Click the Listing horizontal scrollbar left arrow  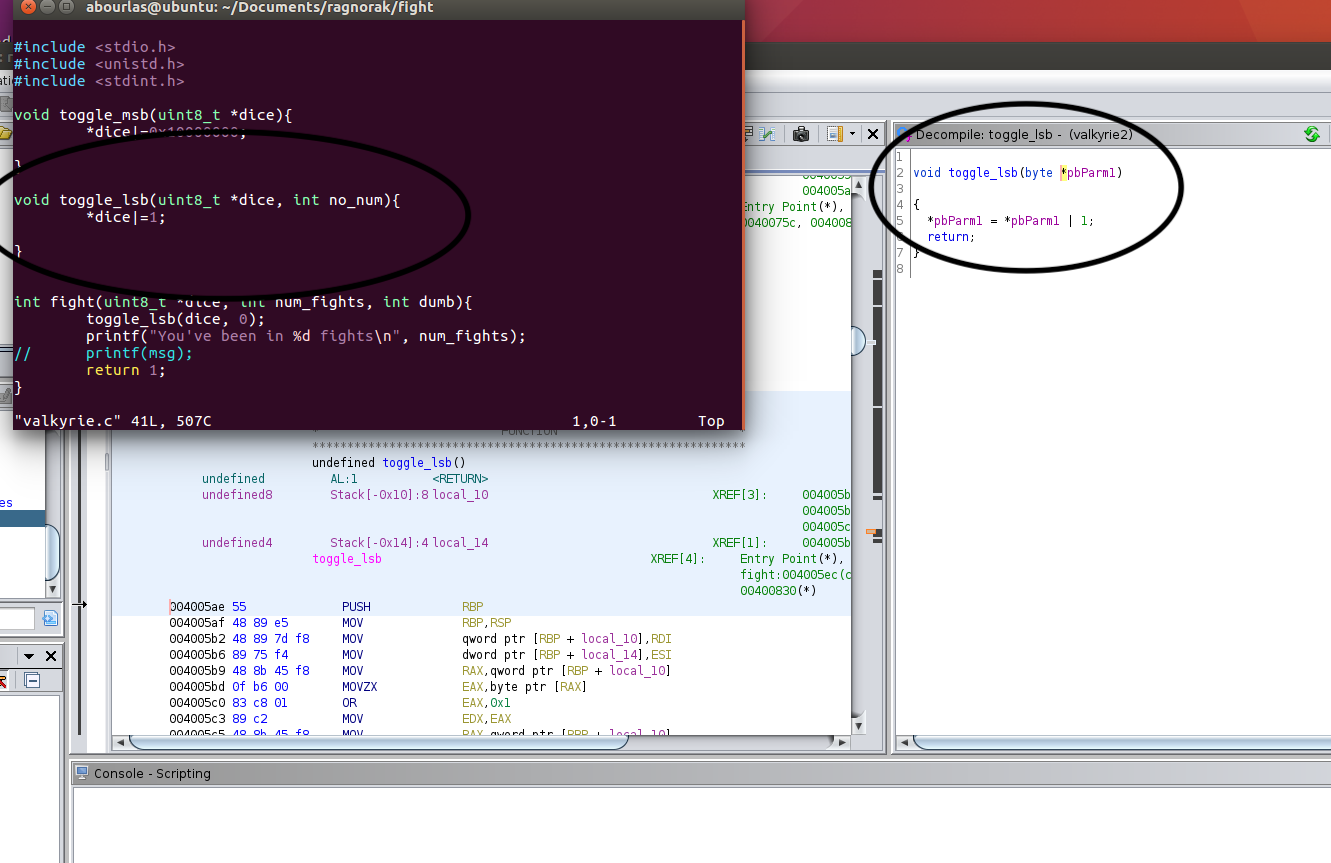click(121, 743)
